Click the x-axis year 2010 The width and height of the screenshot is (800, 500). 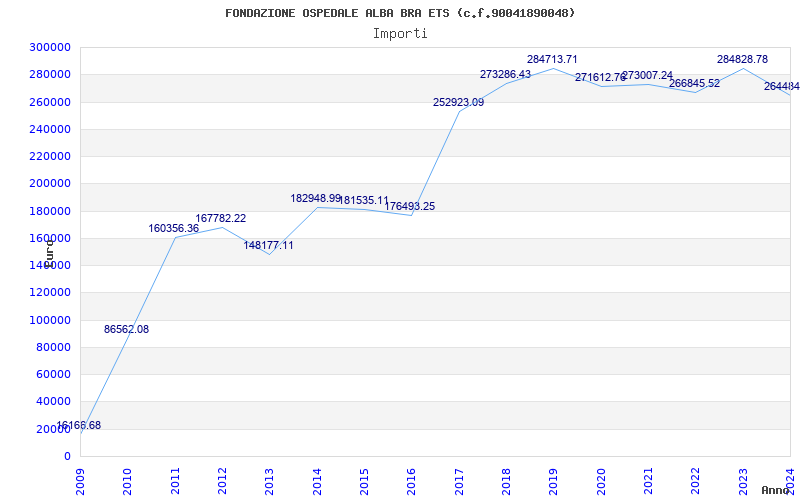tap(128, 482)
